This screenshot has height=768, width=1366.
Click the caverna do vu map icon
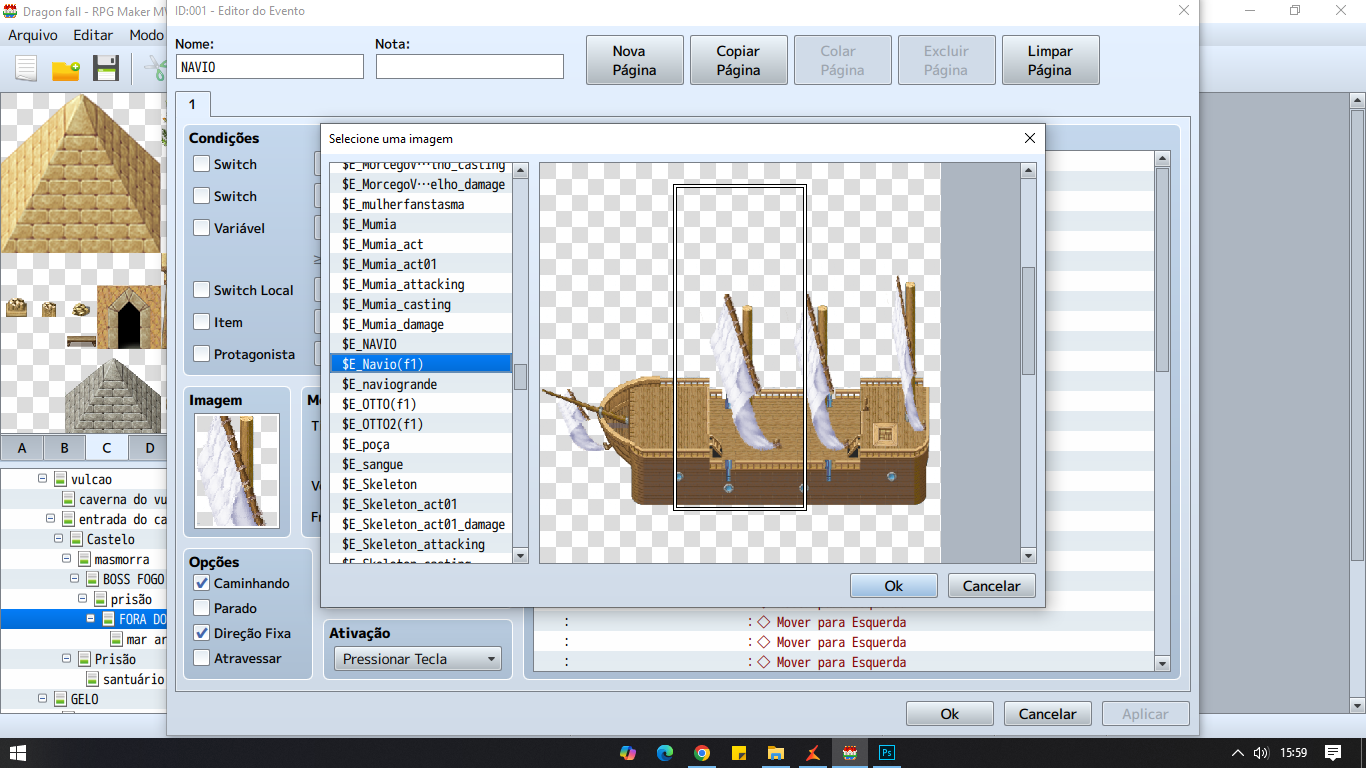(68, 499)
